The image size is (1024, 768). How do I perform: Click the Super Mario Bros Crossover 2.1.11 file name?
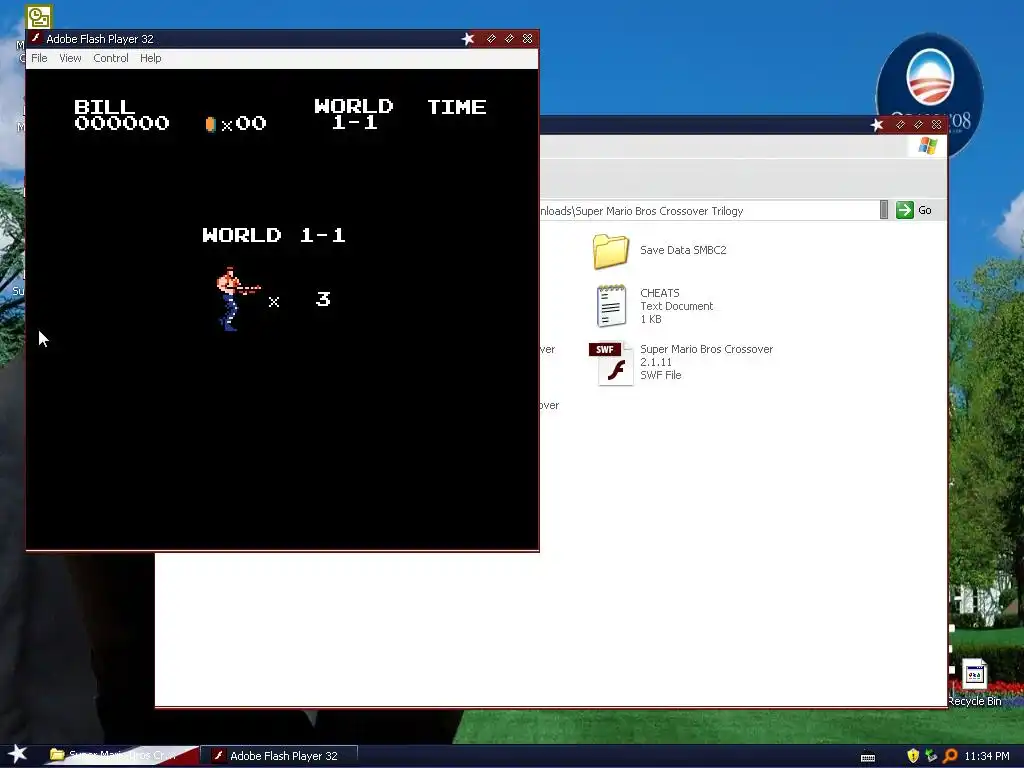point(707,355)
